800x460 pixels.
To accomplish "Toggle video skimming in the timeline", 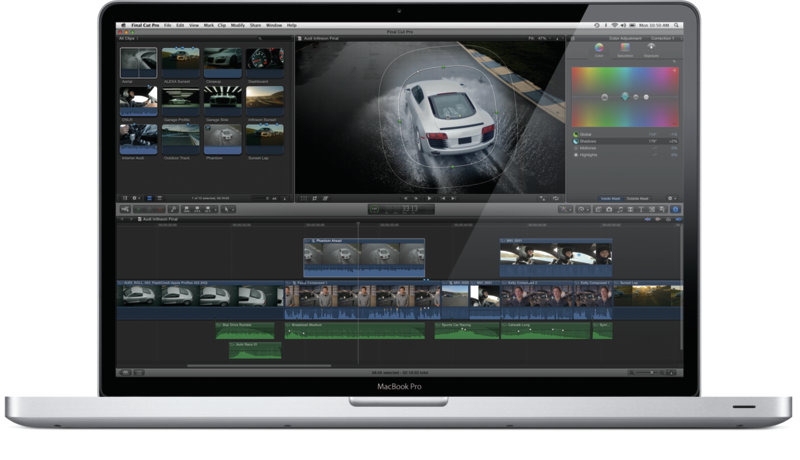I will click(647, 219).
